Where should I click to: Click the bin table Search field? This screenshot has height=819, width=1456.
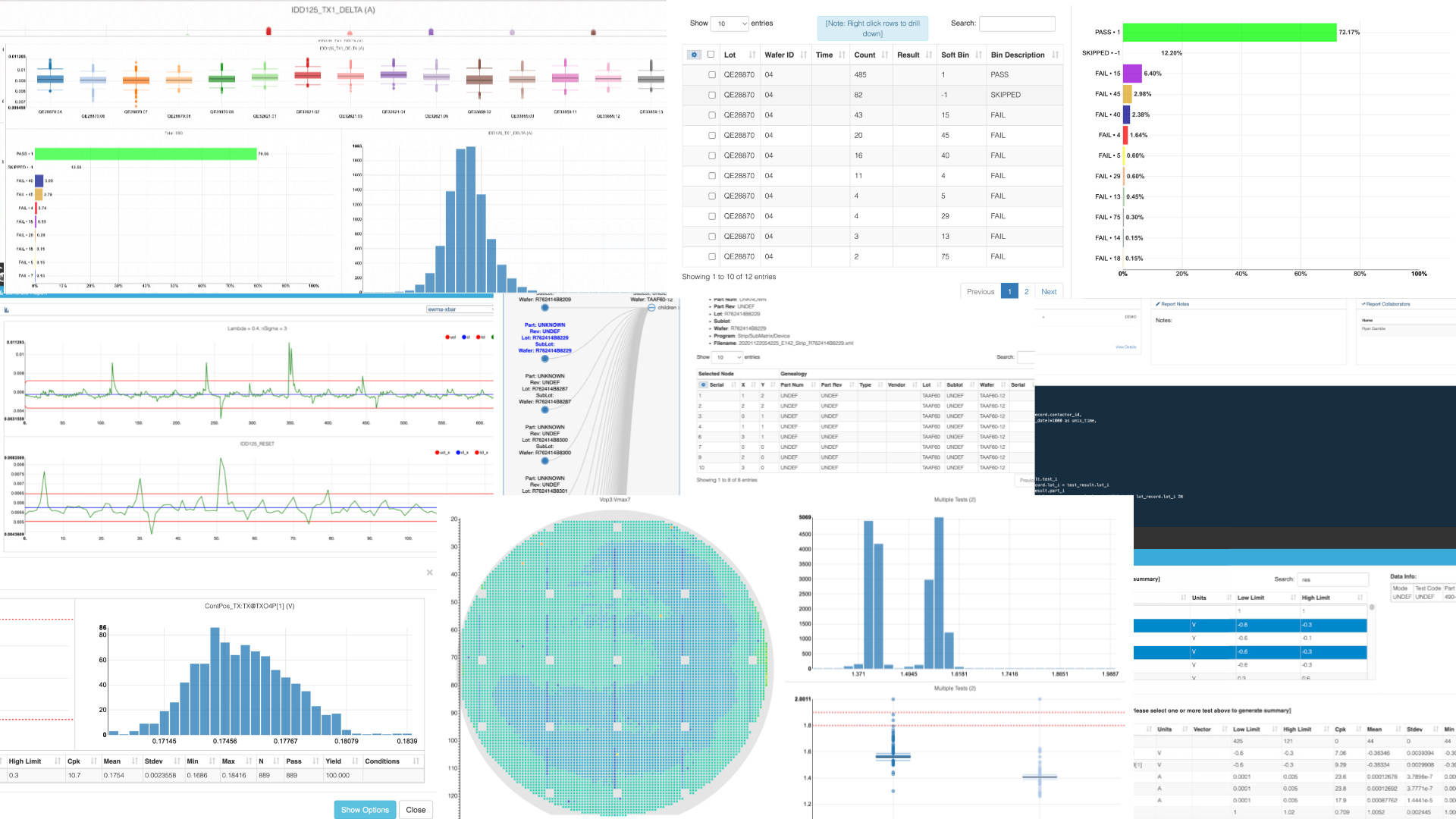(x=1017, y=24)
